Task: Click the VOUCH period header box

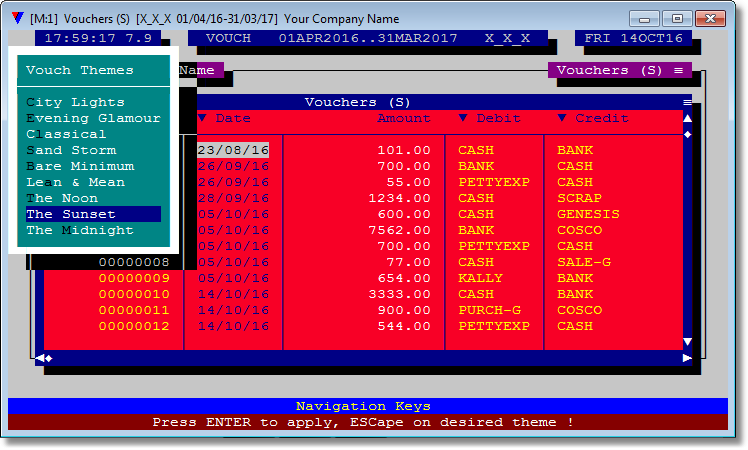Action: tap(368, 38)
